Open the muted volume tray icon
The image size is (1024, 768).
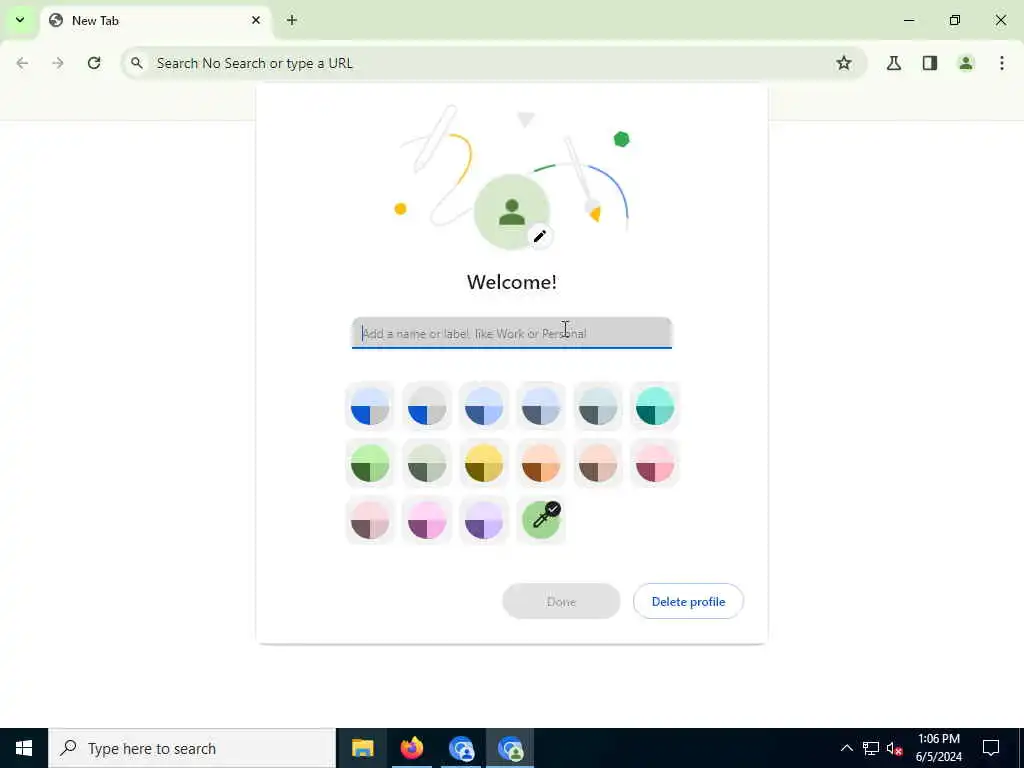point(894,748)
